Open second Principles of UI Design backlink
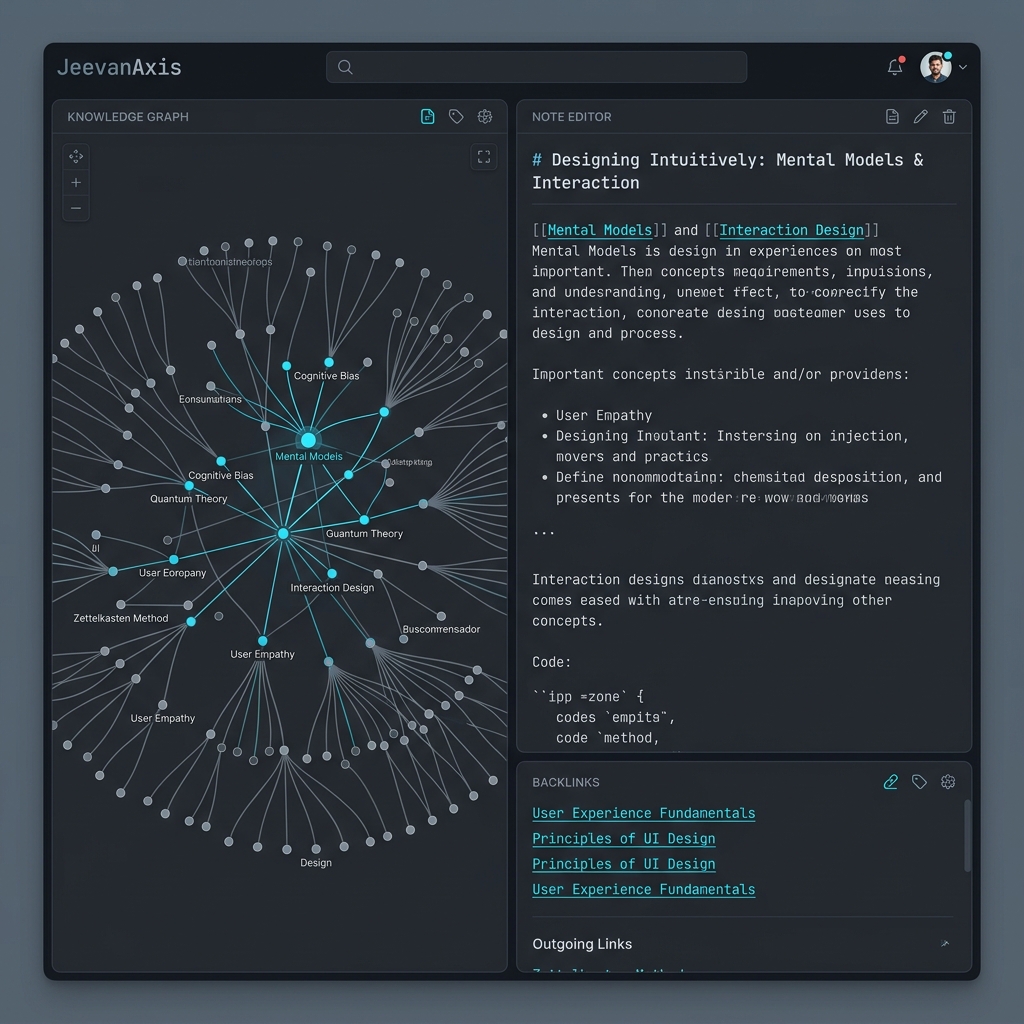Viewport: 1024px width, 1024px height. click(x=624, y=864)
